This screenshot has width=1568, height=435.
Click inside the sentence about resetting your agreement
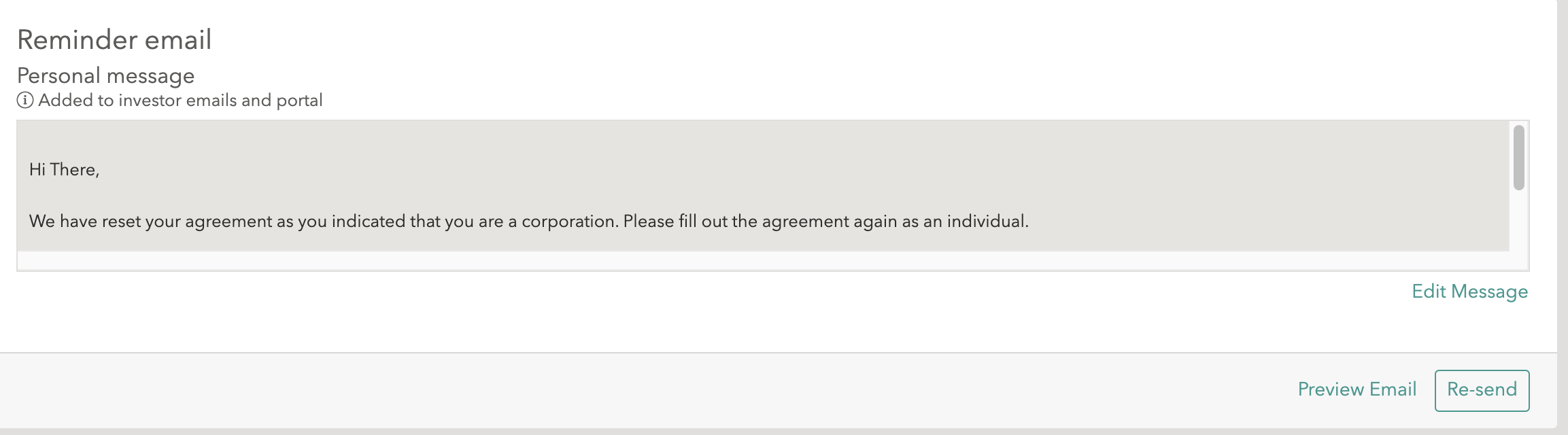[x=528, y=222]
